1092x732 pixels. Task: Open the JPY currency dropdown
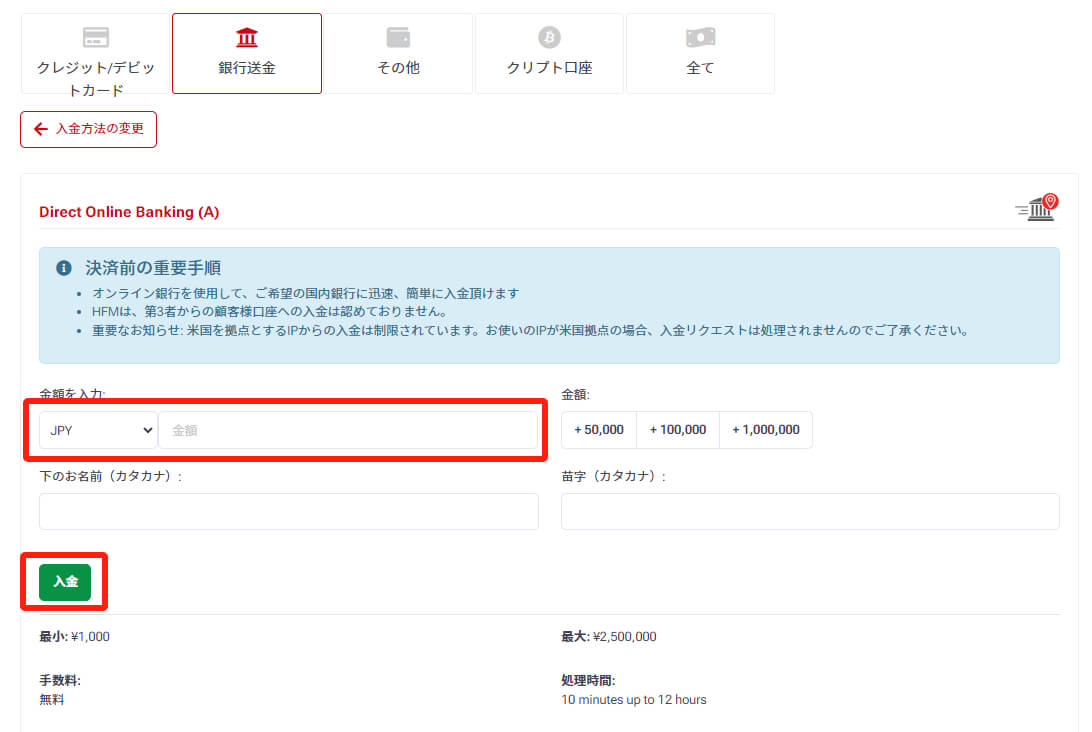pos(99,430)
